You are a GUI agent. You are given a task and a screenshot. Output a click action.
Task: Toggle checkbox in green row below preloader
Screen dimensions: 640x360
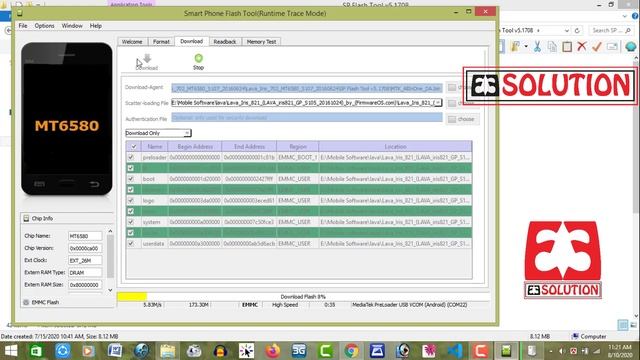point(131,168)
